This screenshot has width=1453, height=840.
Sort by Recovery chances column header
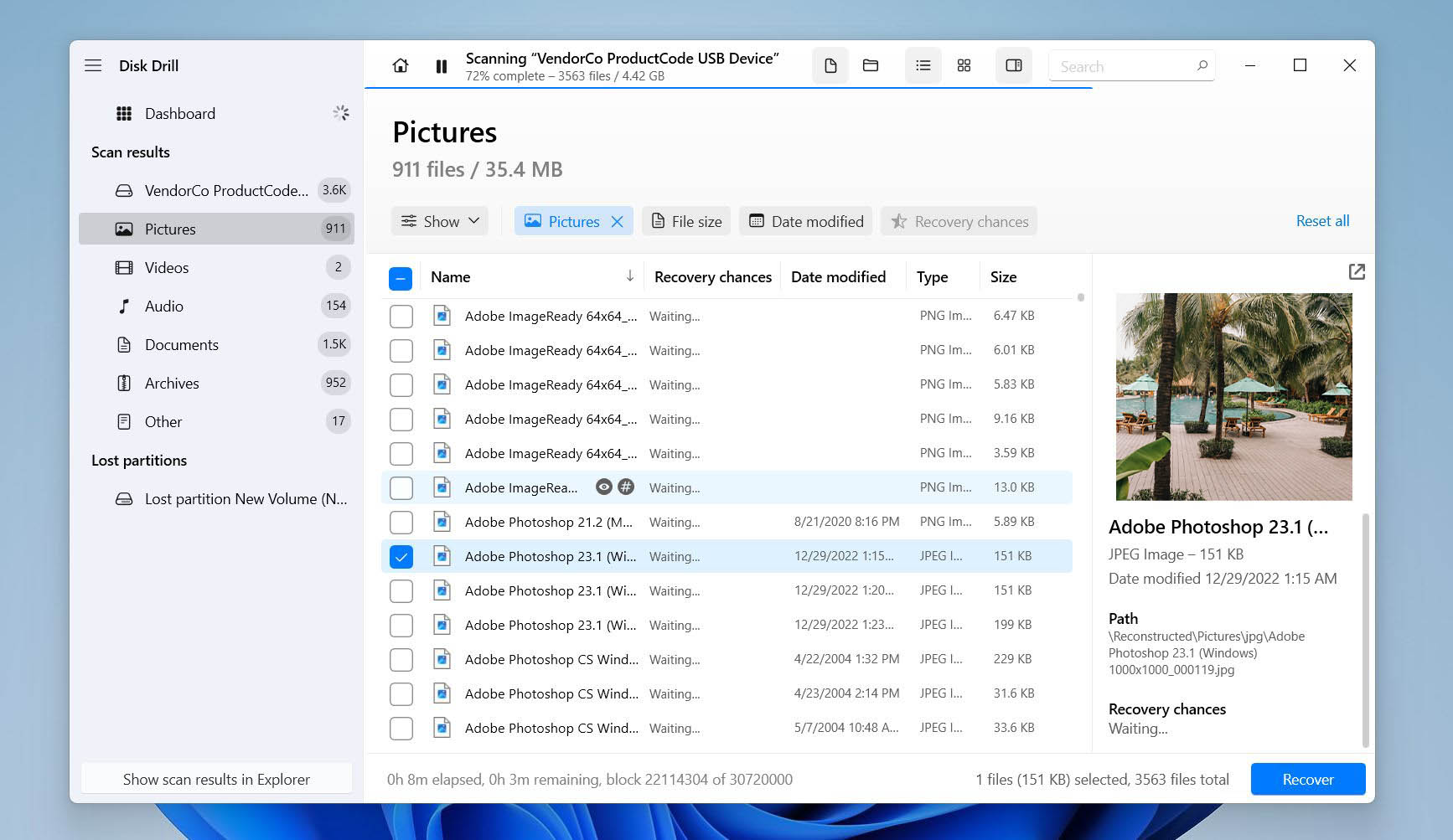713,276
